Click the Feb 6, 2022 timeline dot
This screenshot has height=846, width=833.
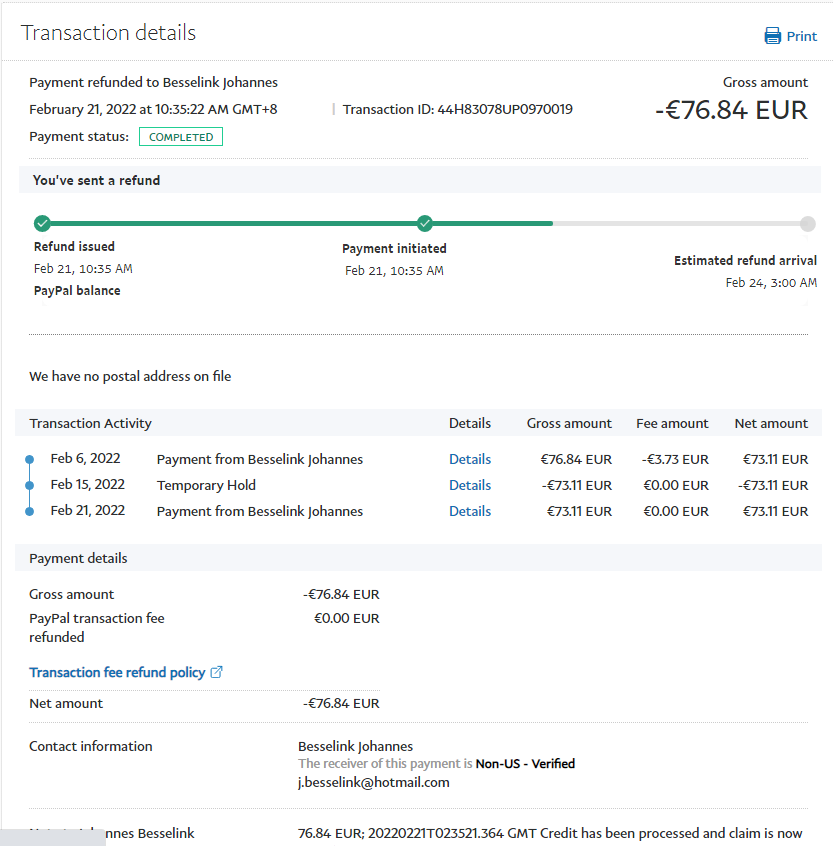click(29, 460)
